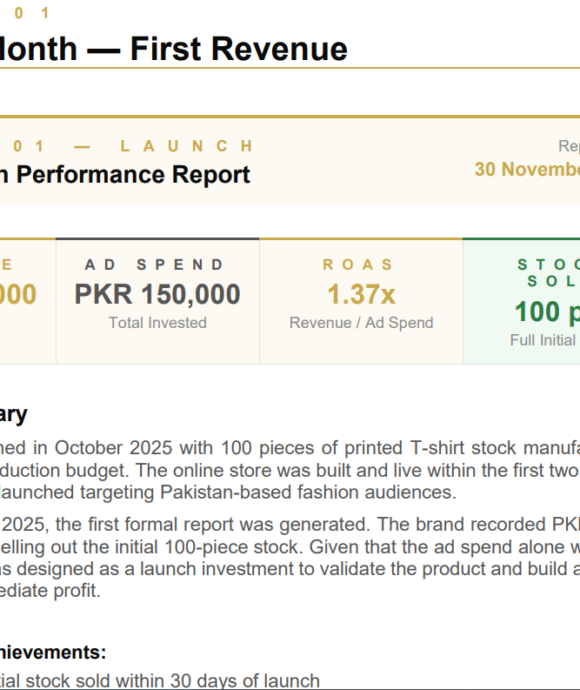Viewport: 580px width, 690px height.
Task: Click the 'AD SPEND' card label
Action: click(154, 264)
